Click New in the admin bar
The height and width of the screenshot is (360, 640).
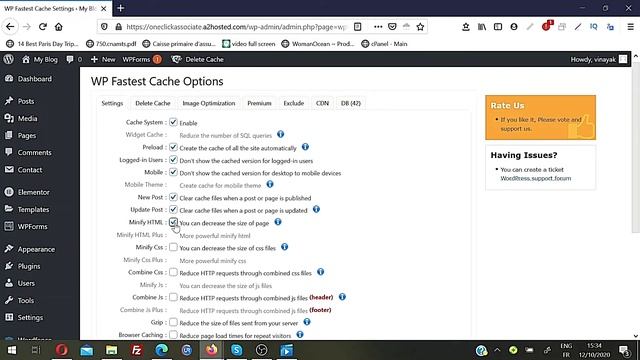(103, 60)
